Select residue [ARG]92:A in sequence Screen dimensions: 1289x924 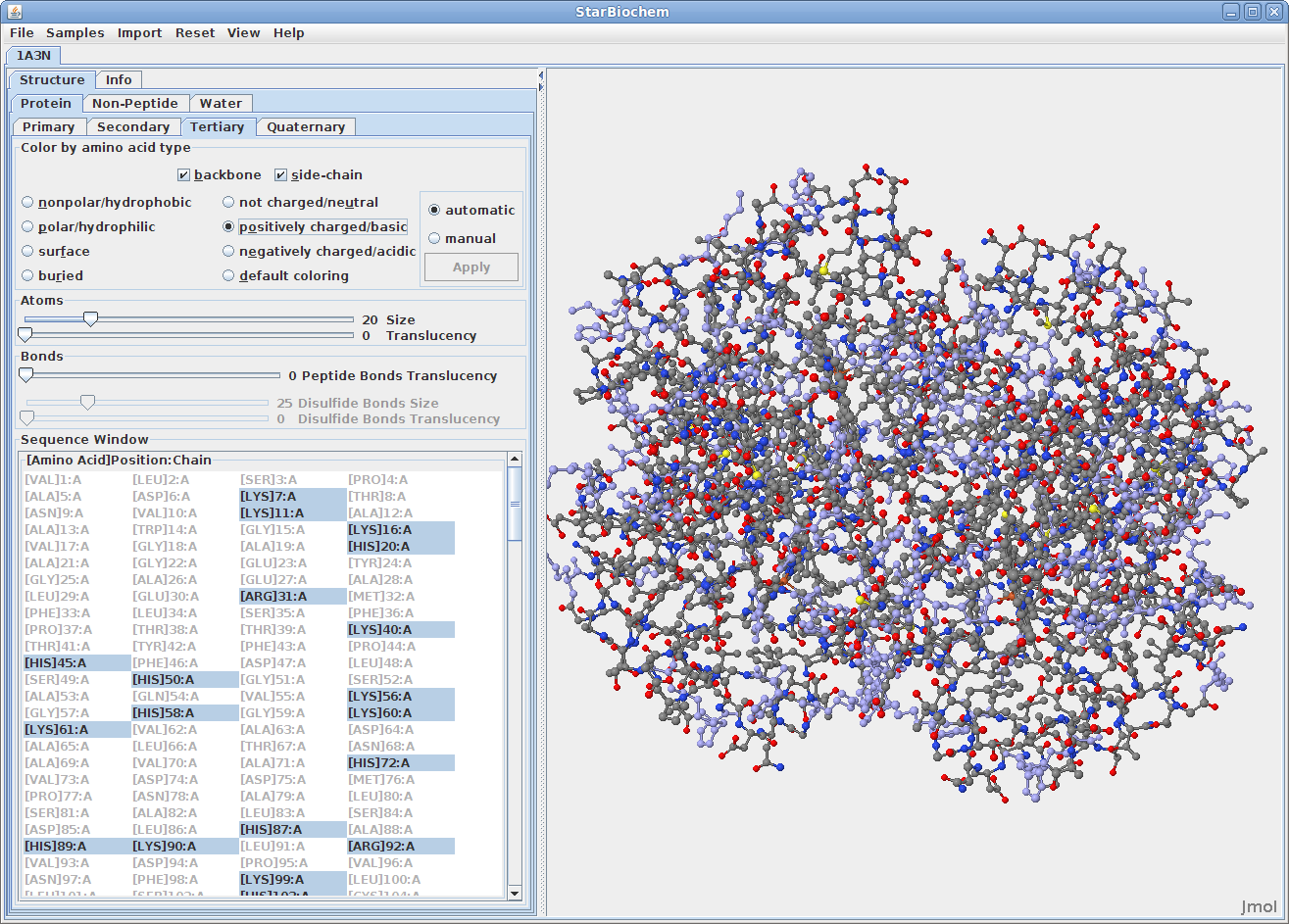coord(401,847)
